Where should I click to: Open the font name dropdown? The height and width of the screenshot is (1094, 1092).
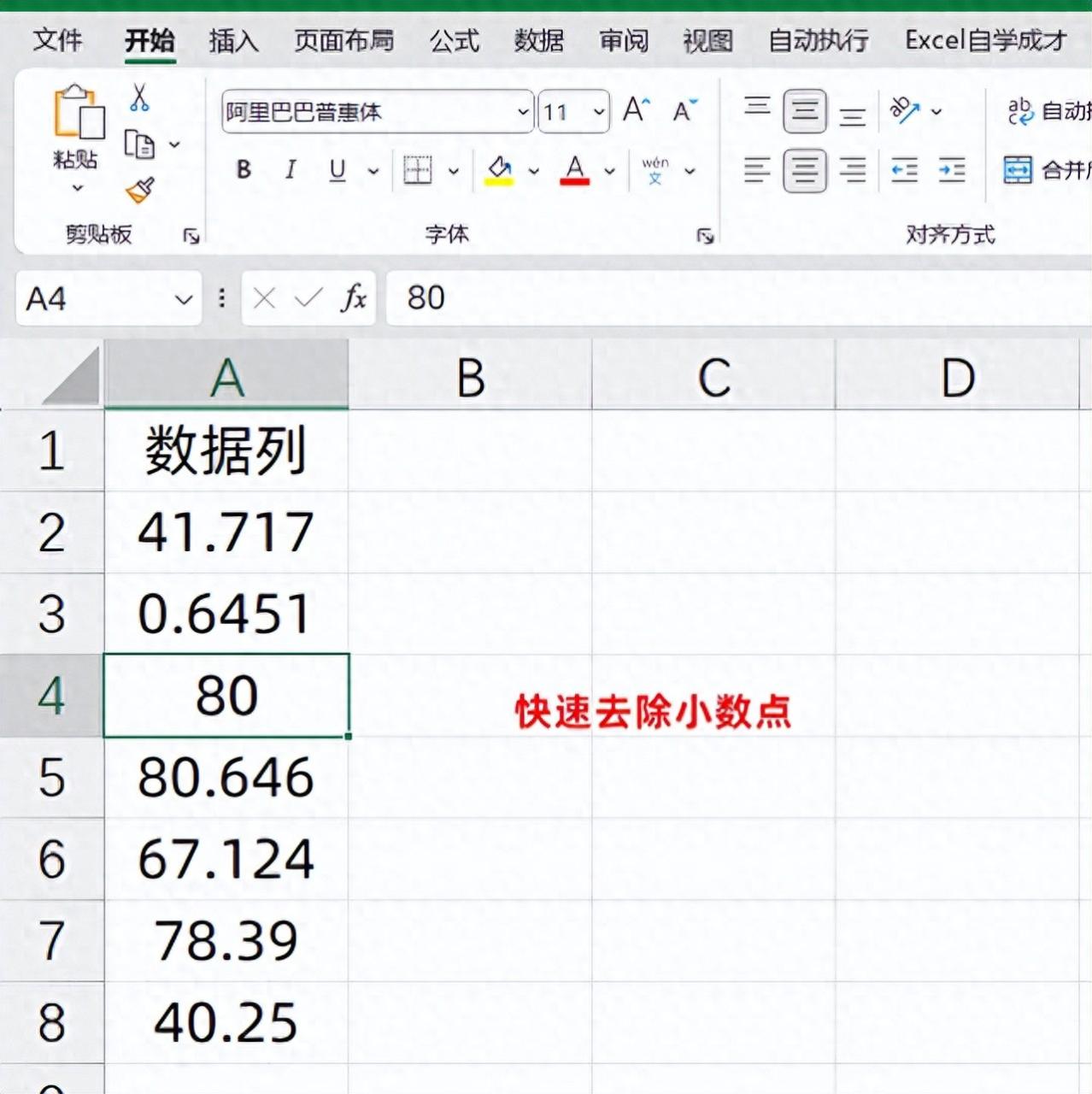click(523, 112)
